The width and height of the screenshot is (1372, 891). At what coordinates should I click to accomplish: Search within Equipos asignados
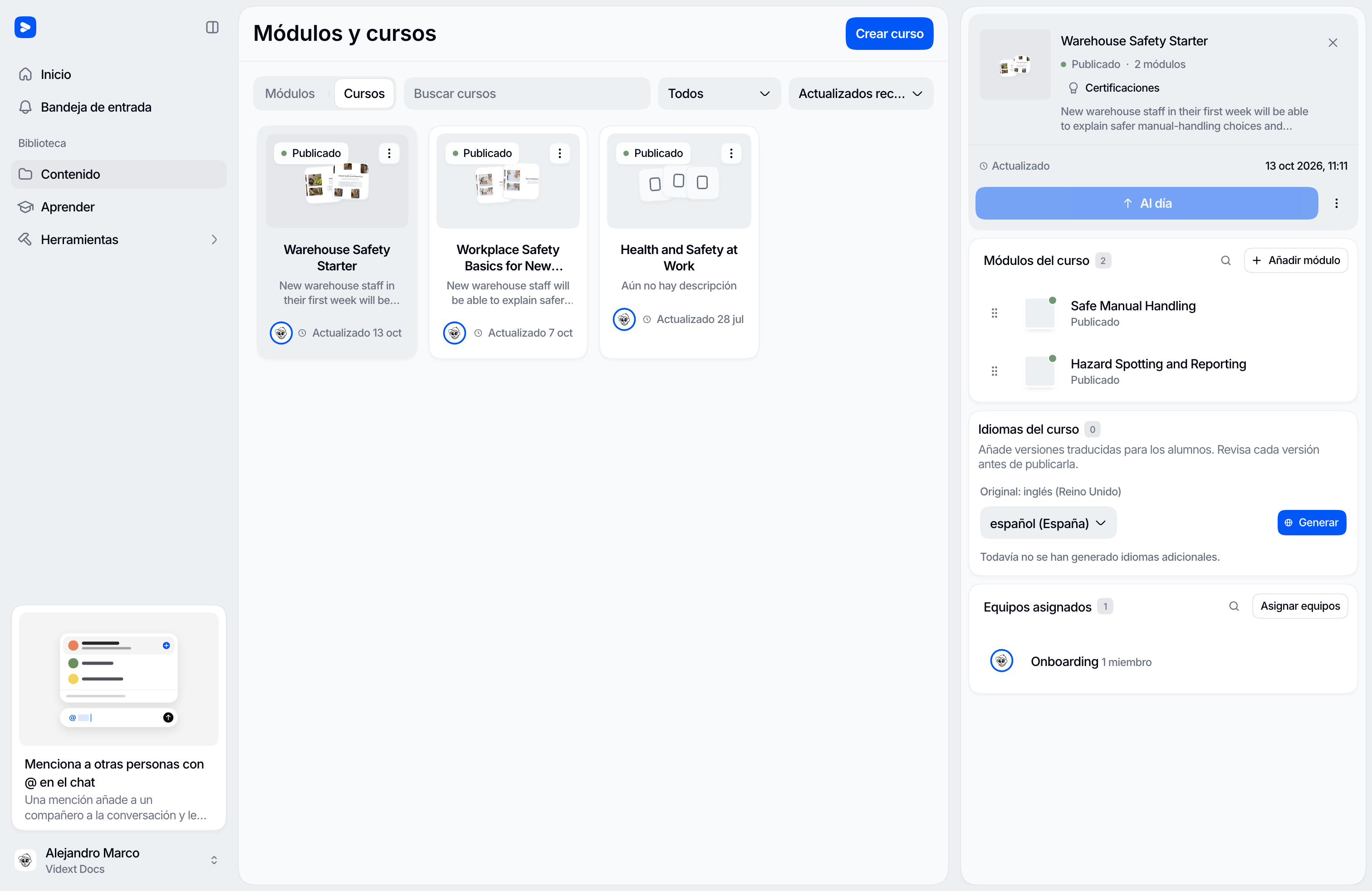click(x=1234, y=606)
